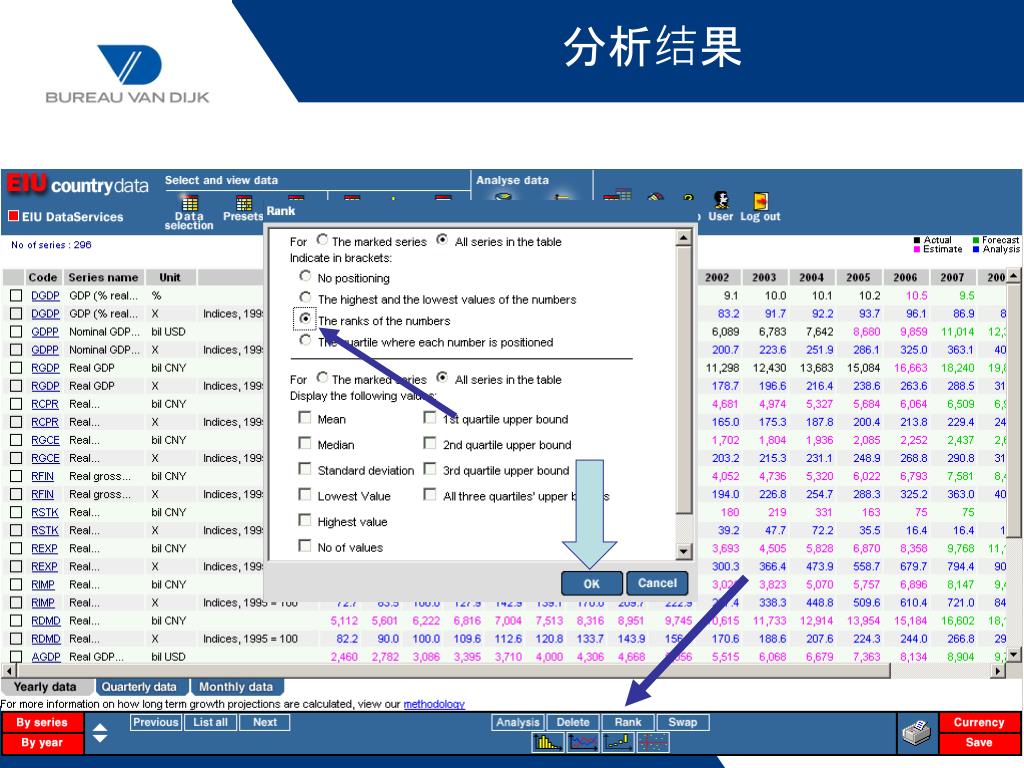This screenshot has width=1024, height=768.
Task: Click the Delete button
Action: (x=573, y=722)
